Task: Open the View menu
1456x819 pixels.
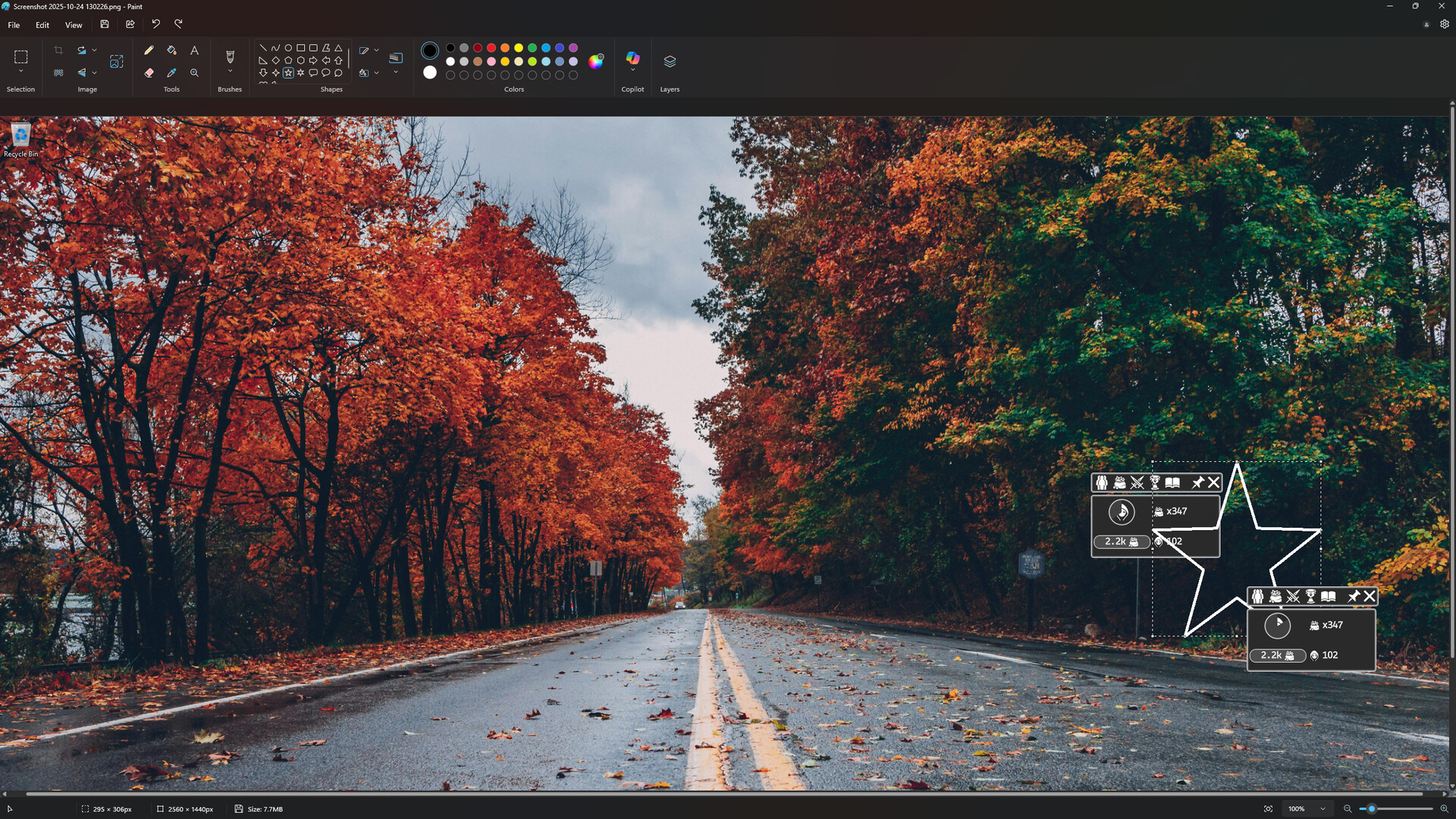Action: point(73,24)
